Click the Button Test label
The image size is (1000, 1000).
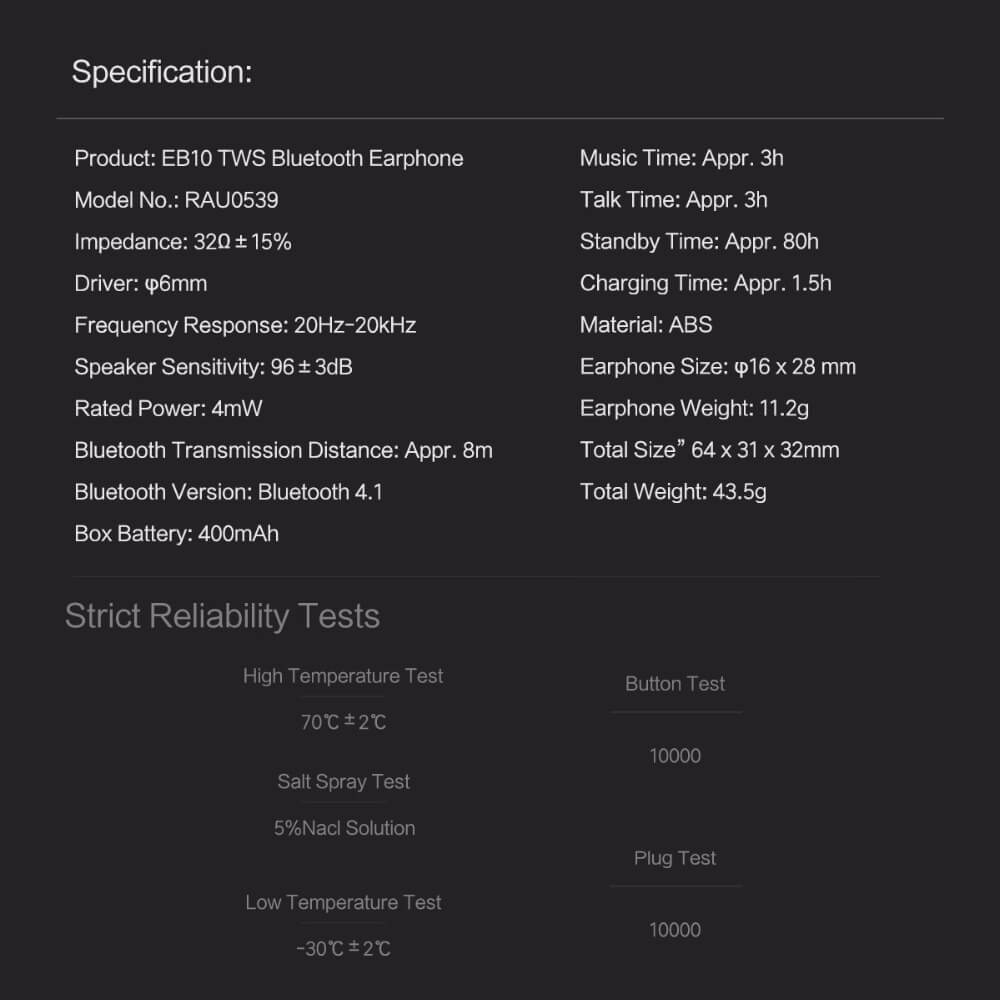point(675,684)
